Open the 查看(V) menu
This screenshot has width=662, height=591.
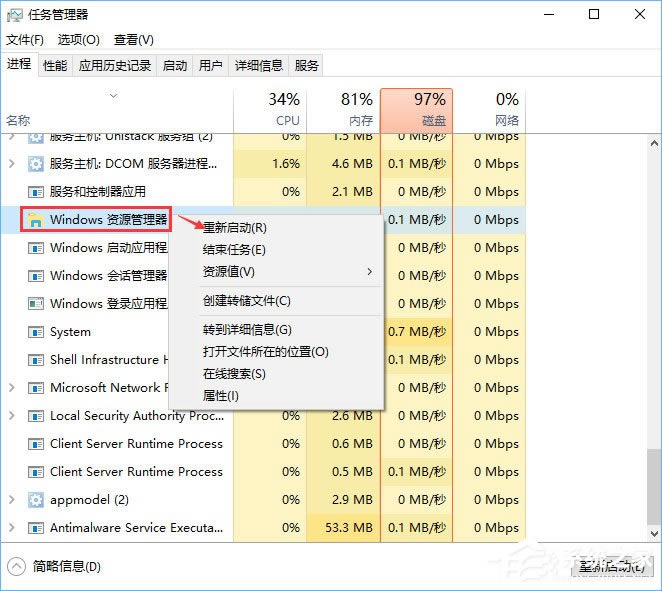(x=133, y=40)
